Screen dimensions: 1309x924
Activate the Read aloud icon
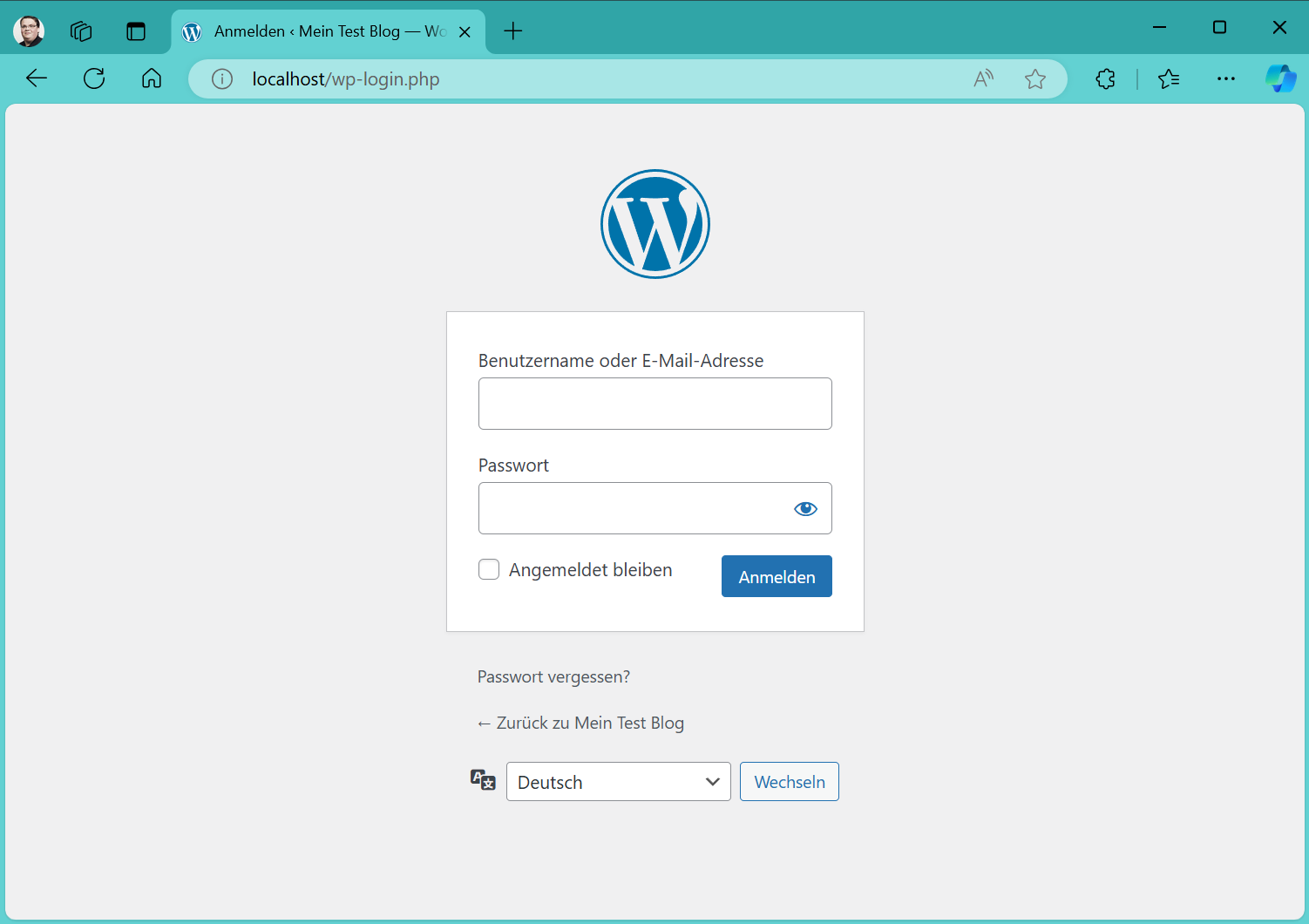pyautogui.click(x=983, y=79)
